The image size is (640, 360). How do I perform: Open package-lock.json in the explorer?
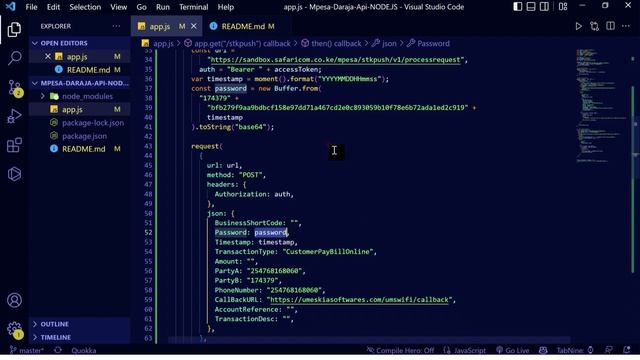click(x=80, y=123)
